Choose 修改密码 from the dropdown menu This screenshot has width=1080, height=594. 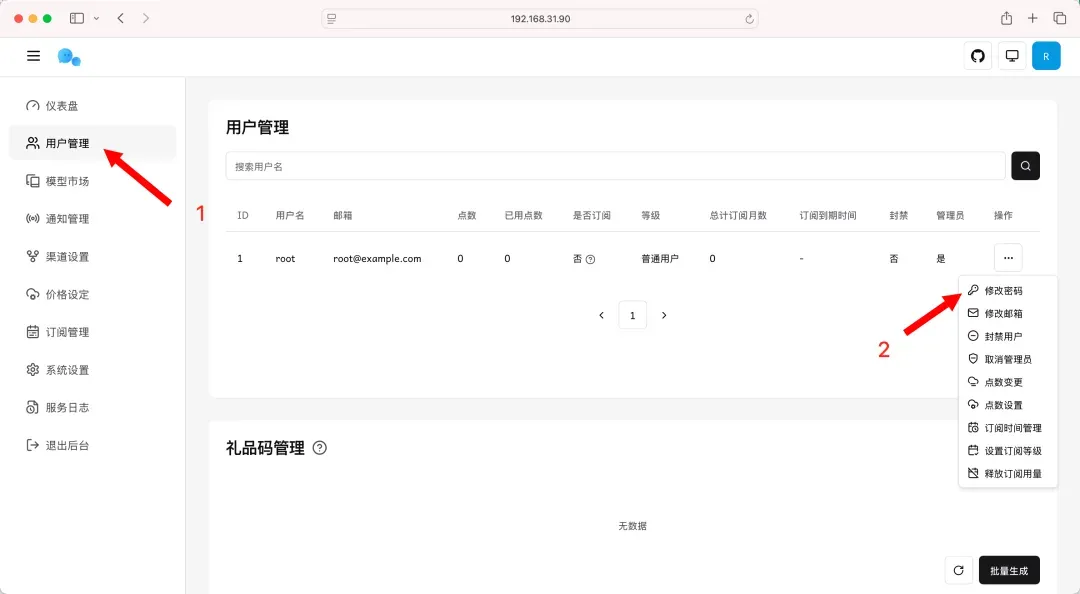click(x=1008, y=290)
